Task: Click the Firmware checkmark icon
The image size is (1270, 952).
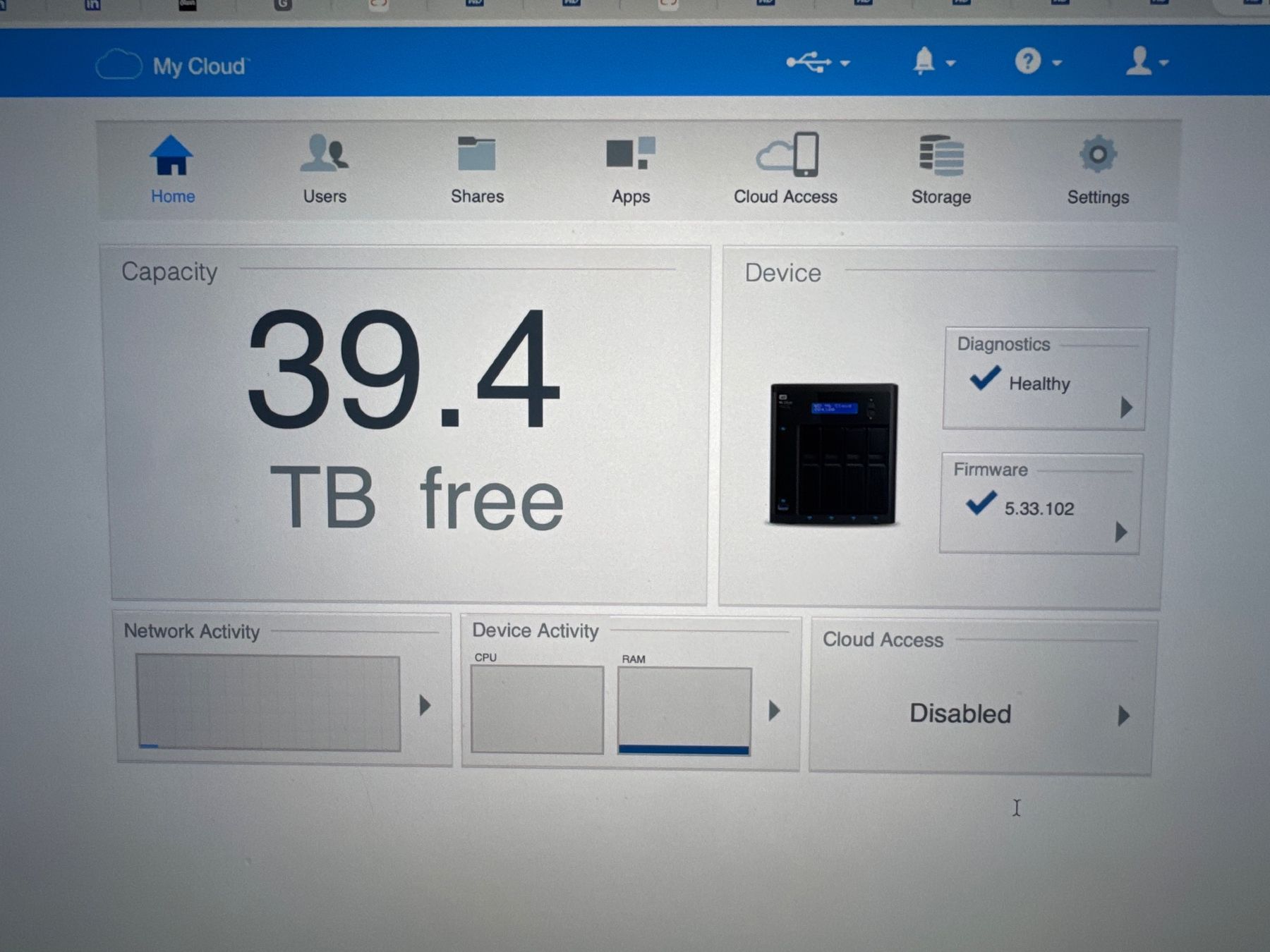Action: tap(981, 504)
